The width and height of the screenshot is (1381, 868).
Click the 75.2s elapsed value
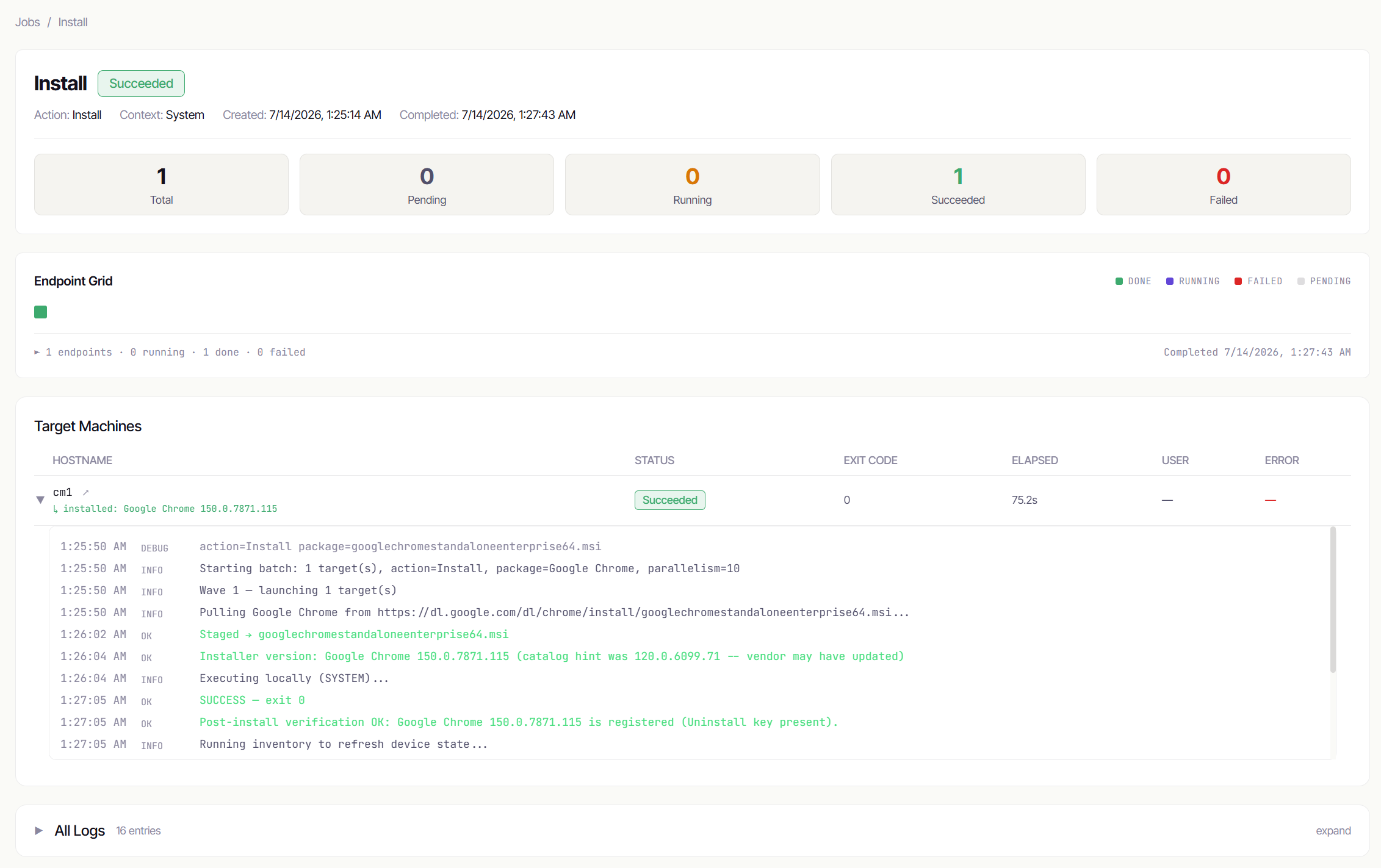pos(1025,500)
